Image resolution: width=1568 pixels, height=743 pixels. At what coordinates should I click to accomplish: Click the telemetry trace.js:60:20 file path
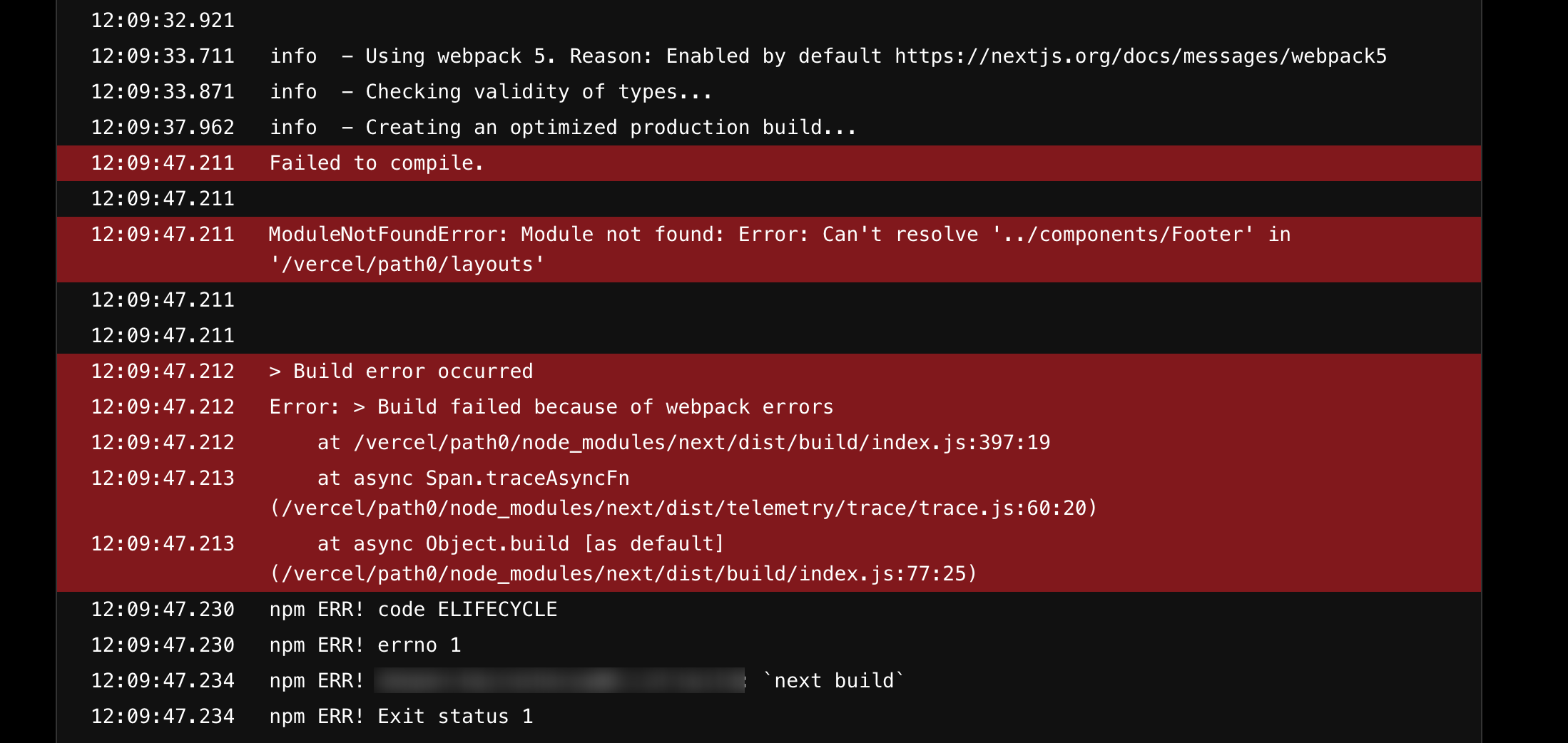(x=683, y=508)
